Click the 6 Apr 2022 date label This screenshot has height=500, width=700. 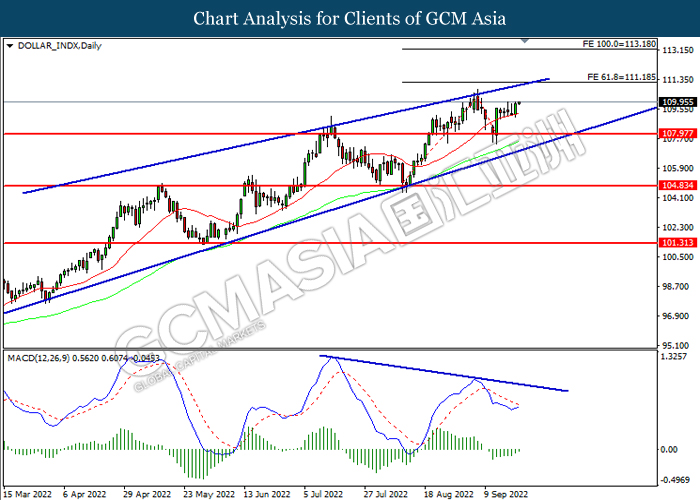85,494
